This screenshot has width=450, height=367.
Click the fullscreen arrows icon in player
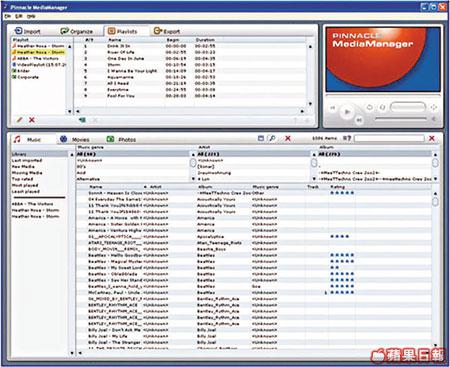[x=433, y=107]
